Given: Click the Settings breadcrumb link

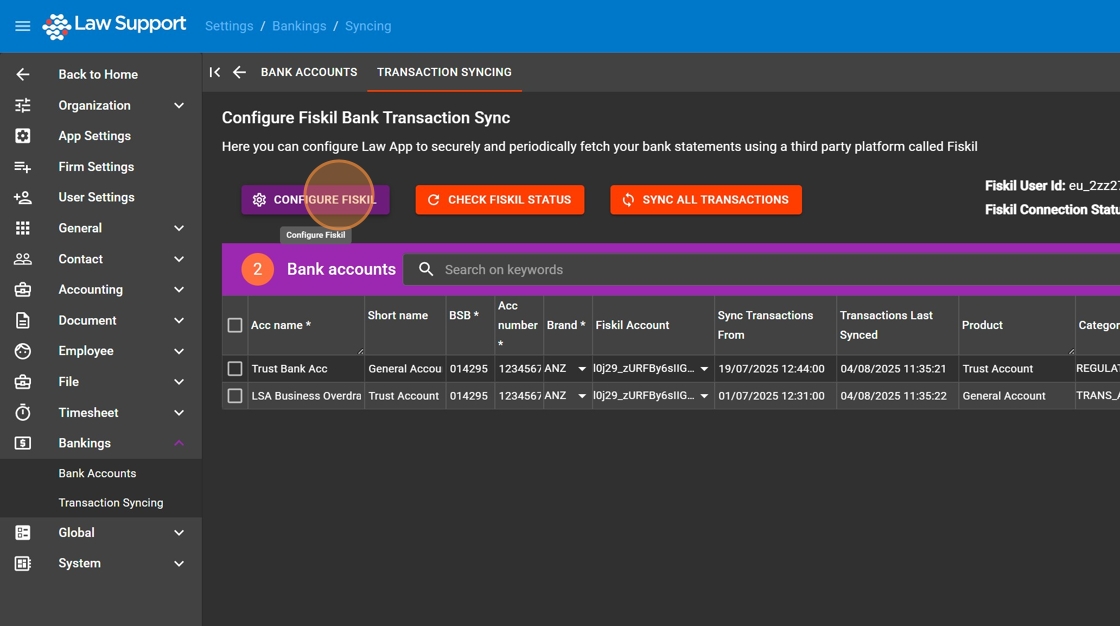Looking at the screenshot, I should (x=229, y=26).
